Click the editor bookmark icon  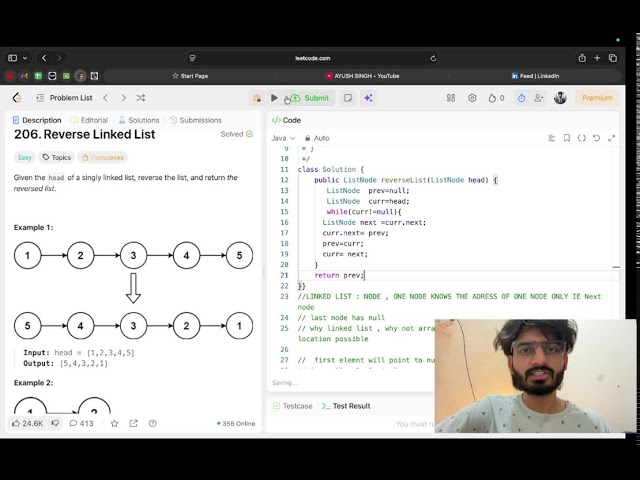(x=567, y=138)
